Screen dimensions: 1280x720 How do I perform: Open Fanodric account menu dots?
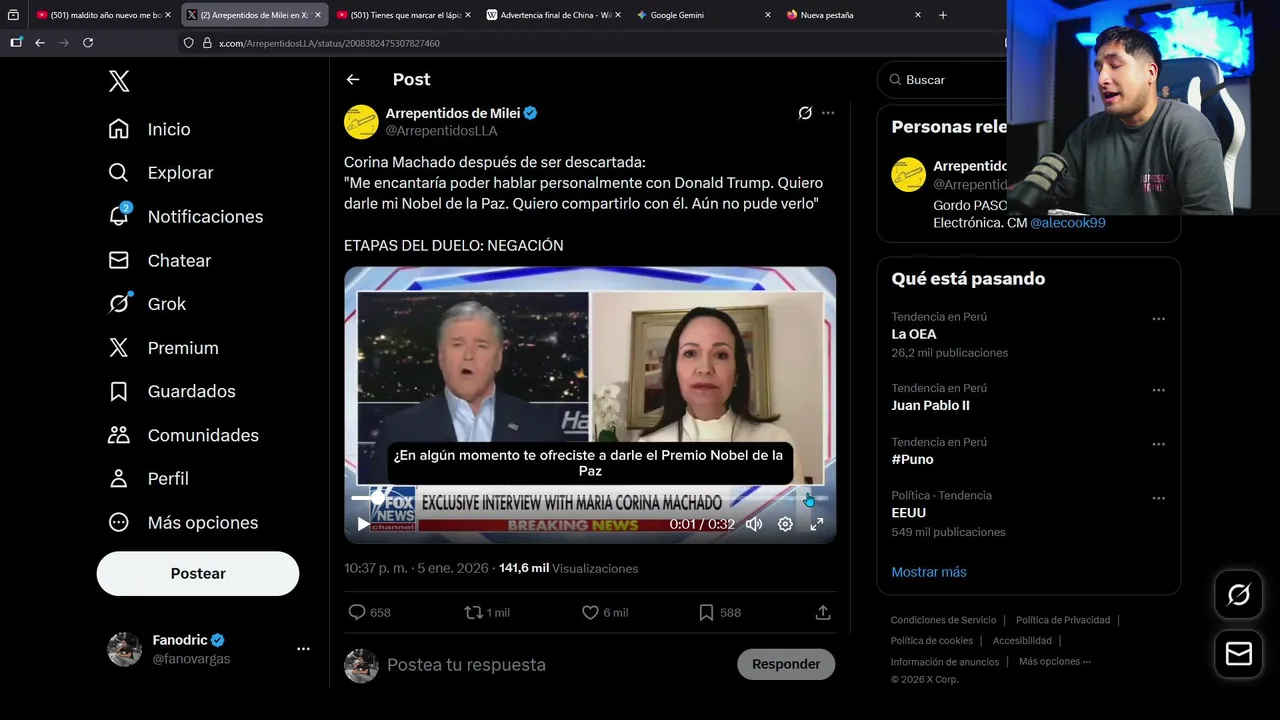(x=303, y=649)
